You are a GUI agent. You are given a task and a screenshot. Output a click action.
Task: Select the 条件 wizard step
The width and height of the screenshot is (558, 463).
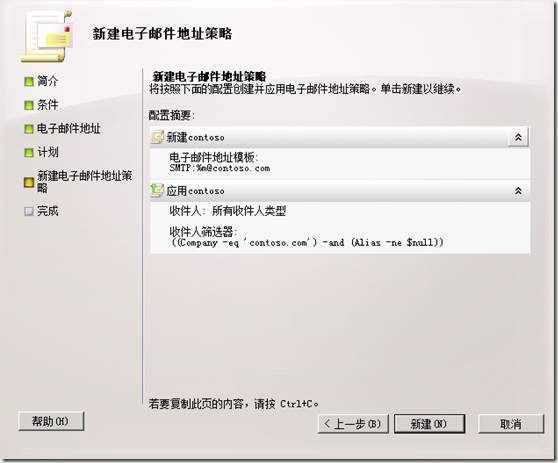coord(48,105)
